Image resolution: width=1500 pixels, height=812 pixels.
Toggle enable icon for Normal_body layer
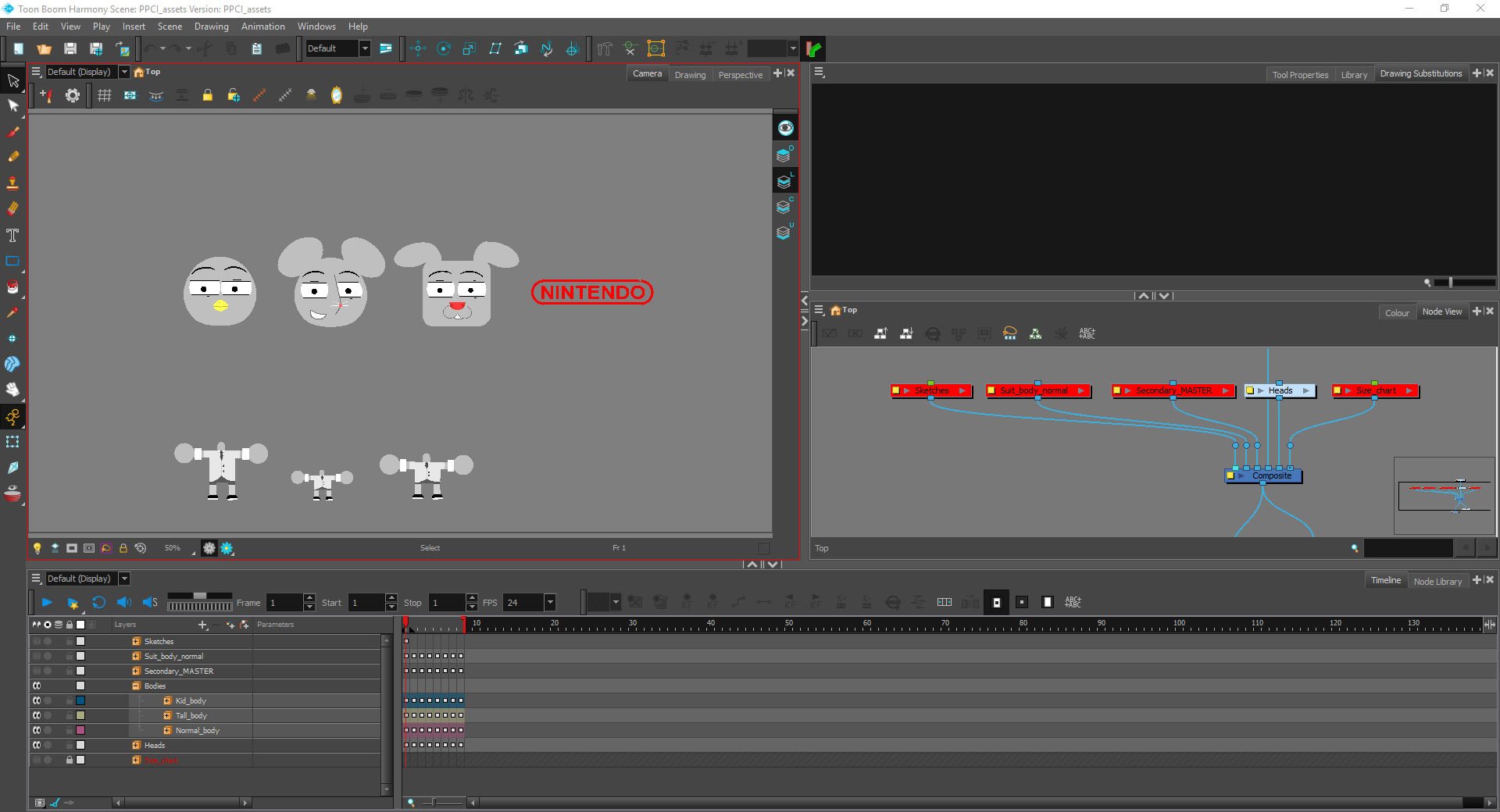click(37, 730)
